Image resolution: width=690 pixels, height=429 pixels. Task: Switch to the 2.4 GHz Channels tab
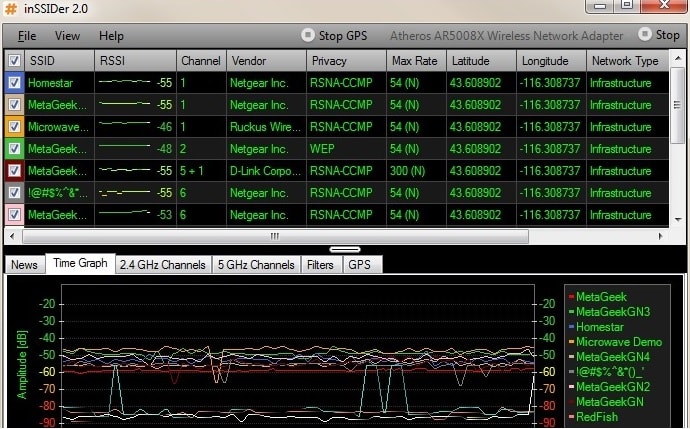coord(162,265)
